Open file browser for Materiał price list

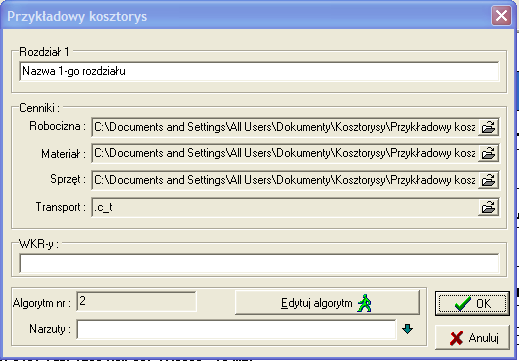coord(488,153)
